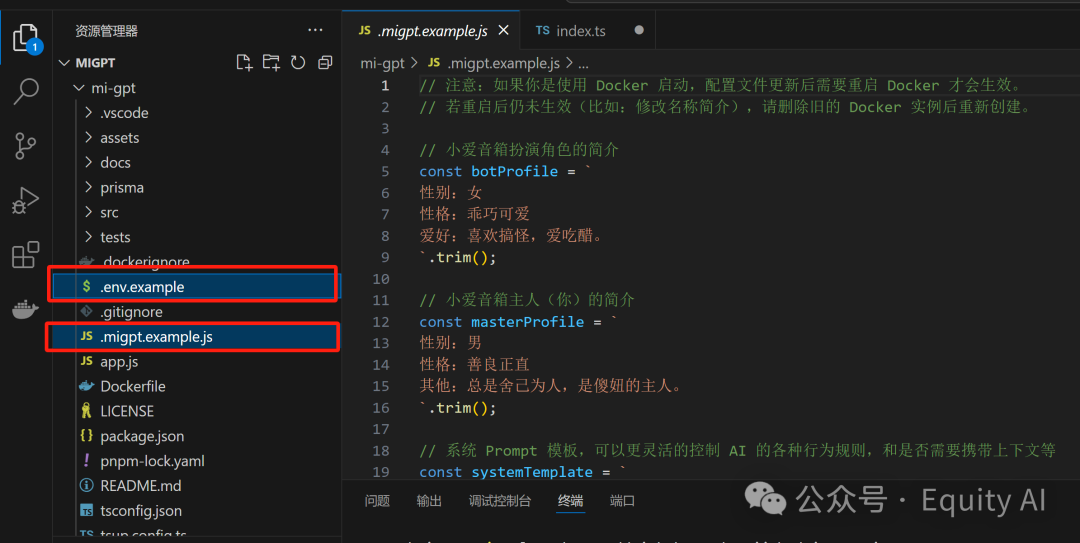Open the Source Control view
Image resolution: width=1080 pixels, height=543 pixels.
(x=25, y=145)
